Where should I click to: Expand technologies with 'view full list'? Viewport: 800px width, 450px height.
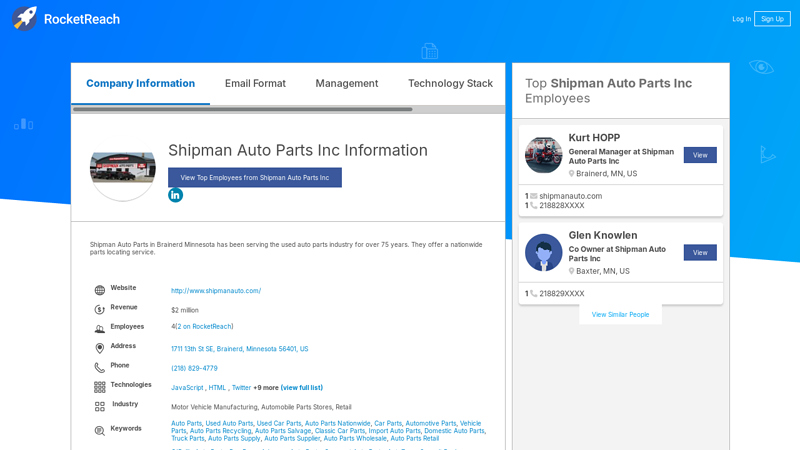302,388
